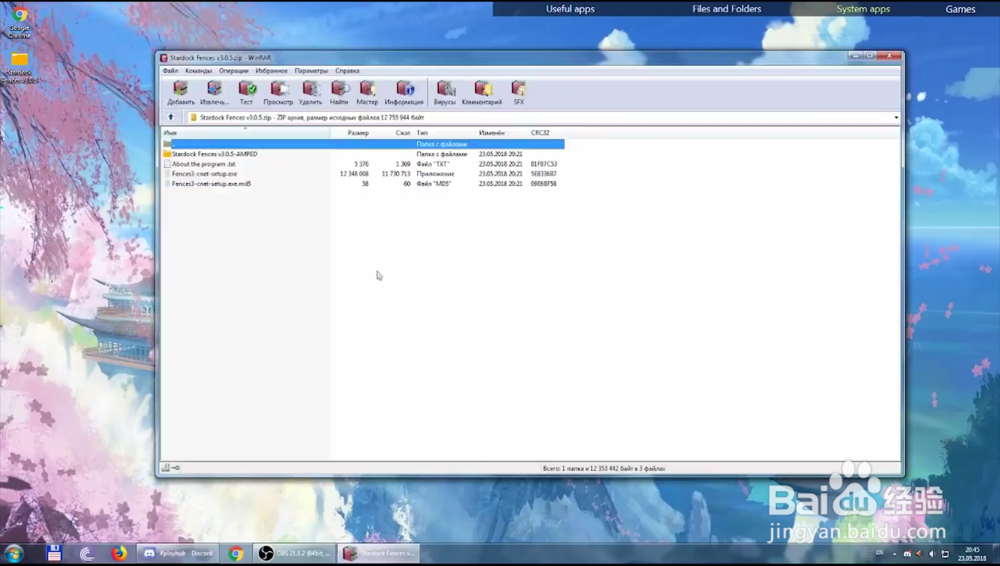Image resolution: width=1000 pixels, height=566 pixels.
Task: Click the floppy disk taskbar icon
Action: point(54,553)
